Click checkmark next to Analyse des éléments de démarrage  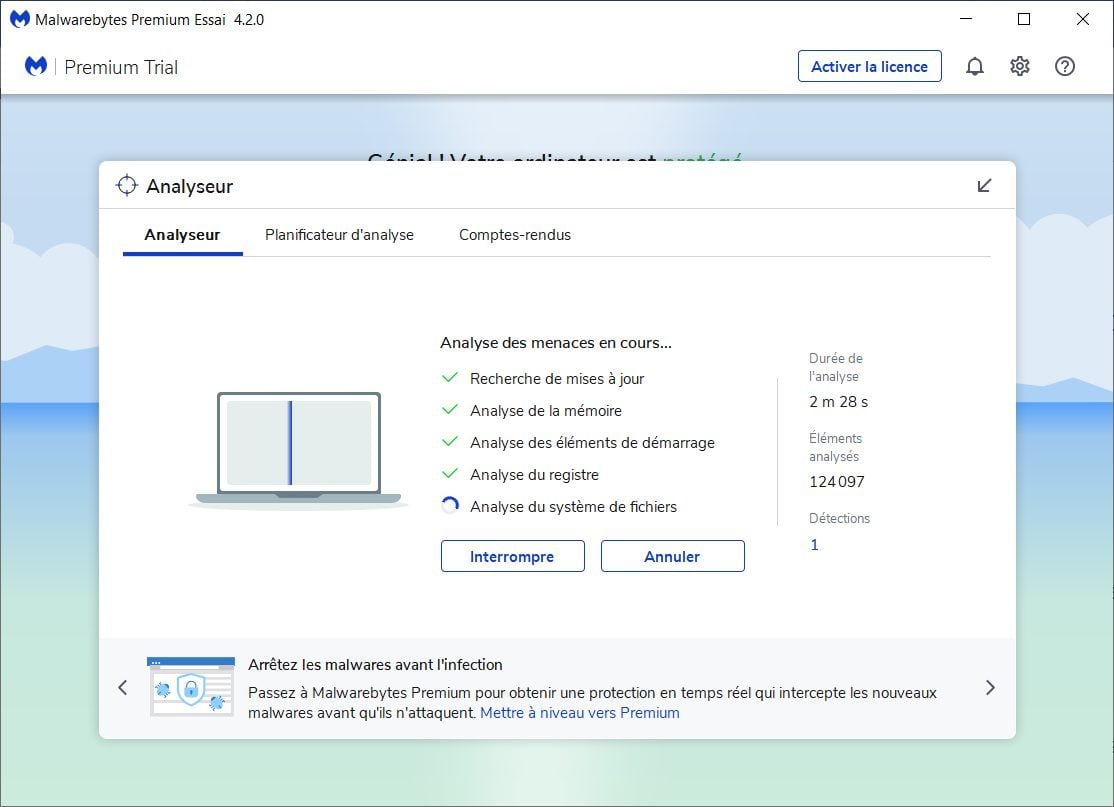450,441
